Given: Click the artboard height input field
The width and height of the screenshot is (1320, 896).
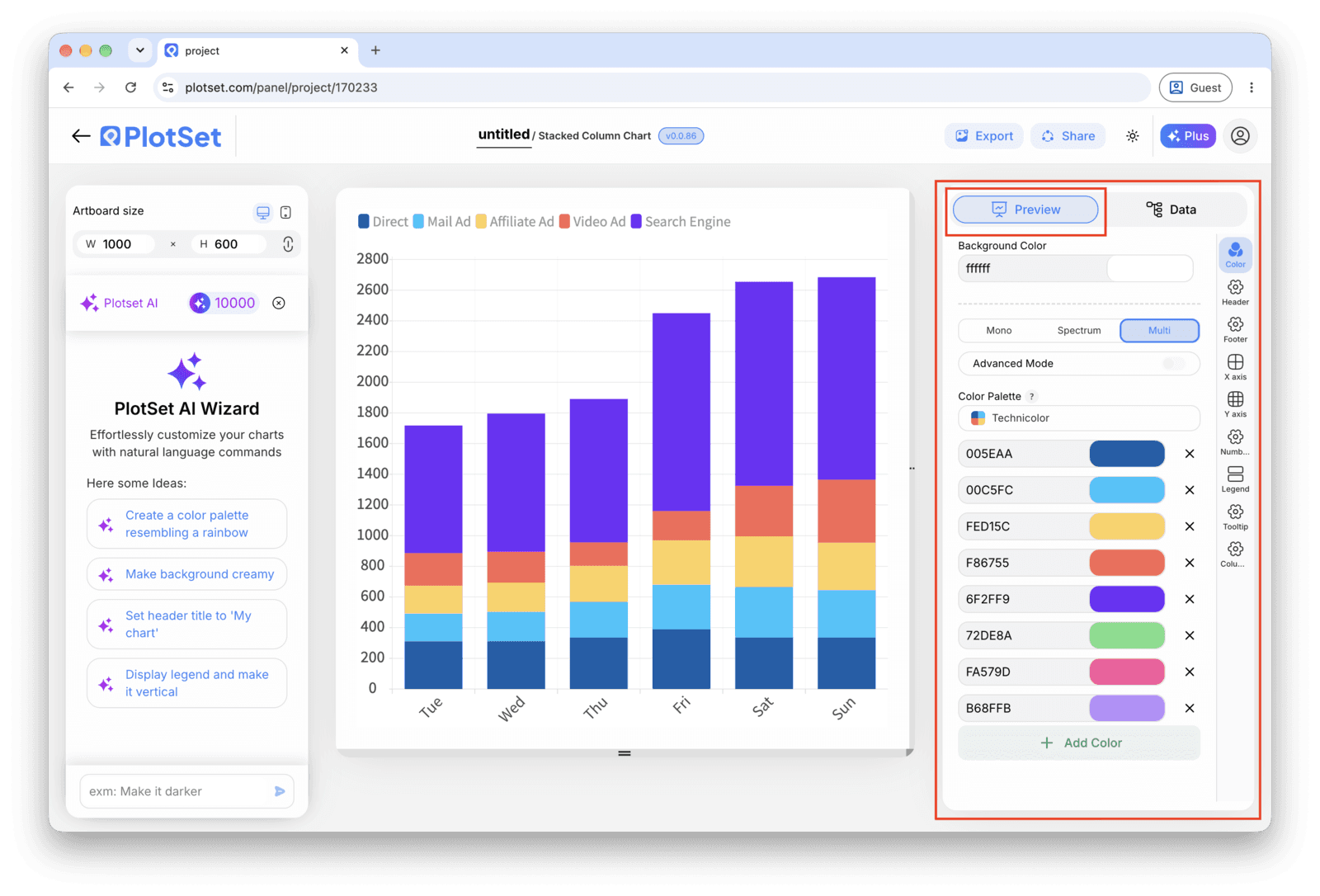Looking at the screenshot, I should pos(229,244).
